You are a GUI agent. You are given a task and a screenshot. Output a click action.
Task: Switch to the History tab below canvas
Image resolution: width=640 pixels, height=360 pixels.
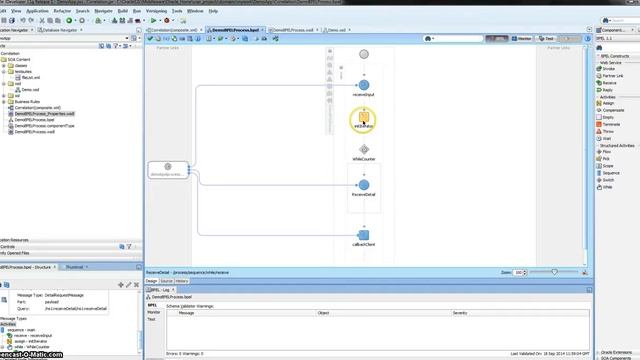(182, 281)
